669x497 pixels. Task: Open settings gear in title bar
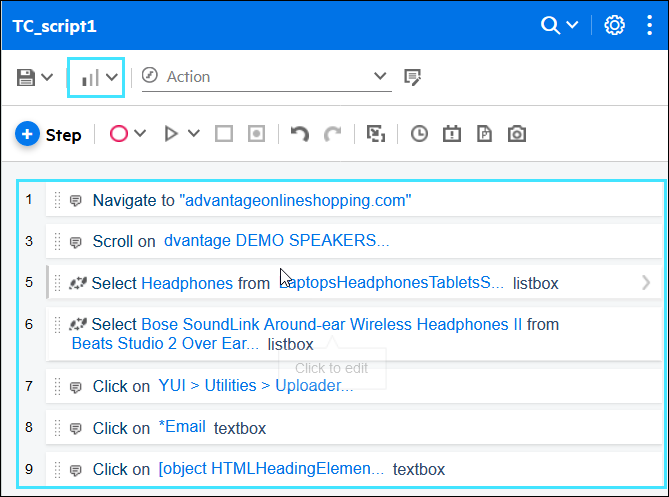pyautogui.click(x=614, y=26)
